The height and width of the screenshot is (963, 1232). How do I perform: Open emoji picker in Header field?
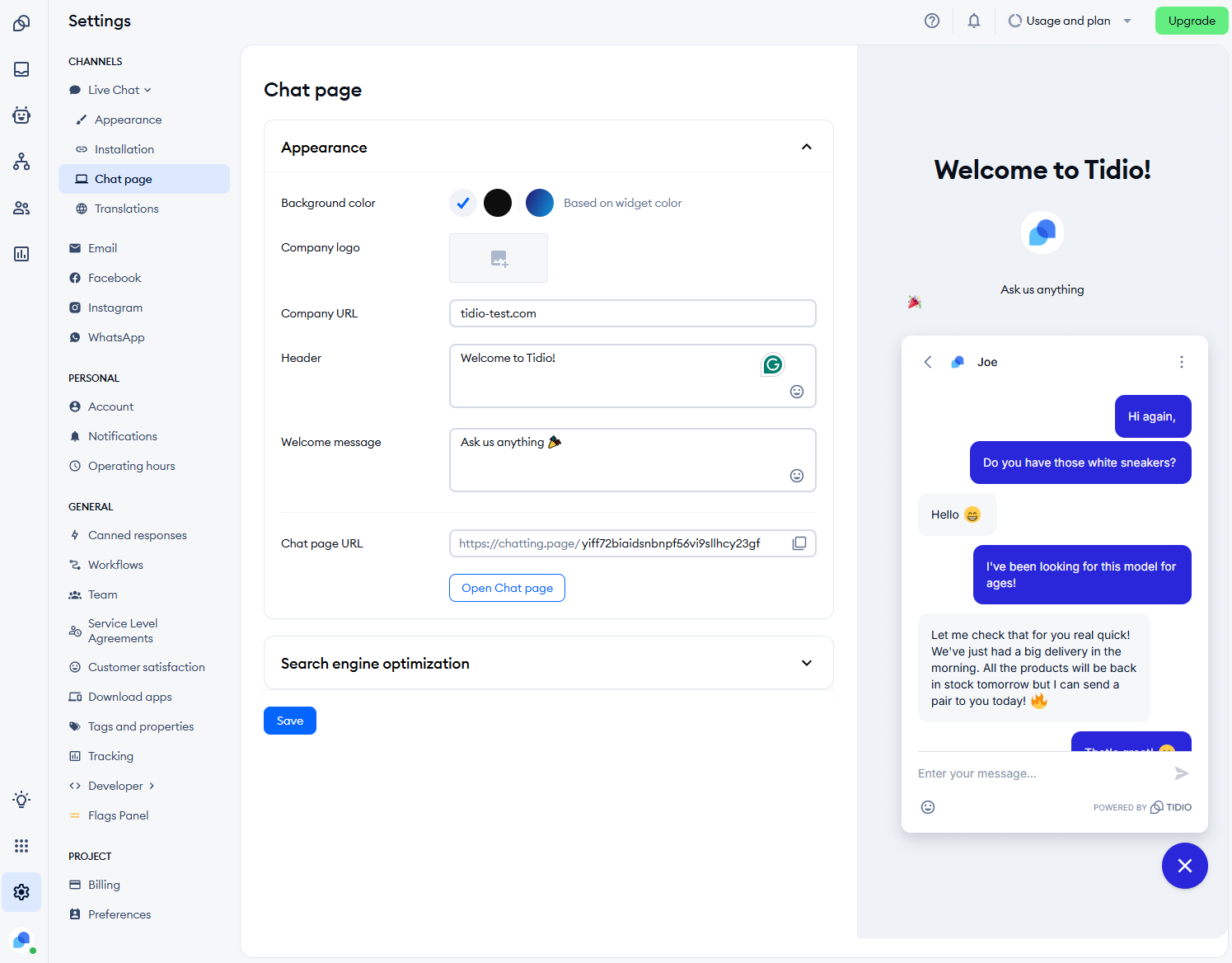click(797, 392)
